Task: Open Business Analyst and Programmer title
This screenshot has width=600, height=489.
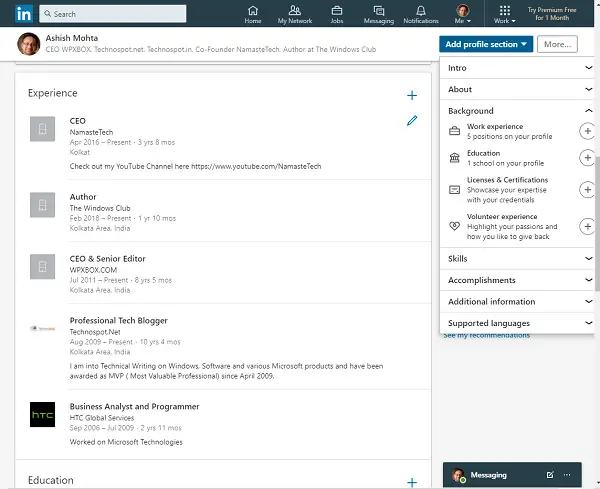Action: (x=134, y=406)
